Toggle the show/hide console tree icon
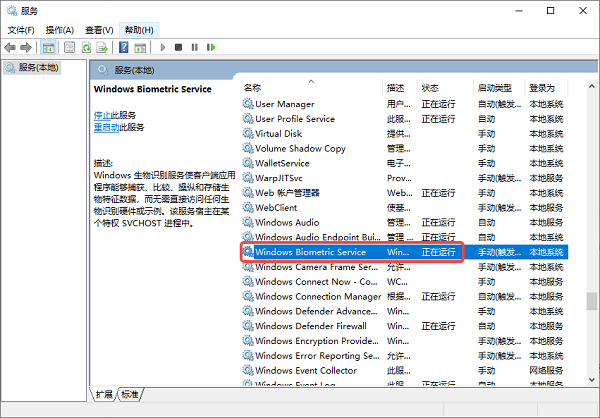 pyautogui.click(x=48, y=47)
